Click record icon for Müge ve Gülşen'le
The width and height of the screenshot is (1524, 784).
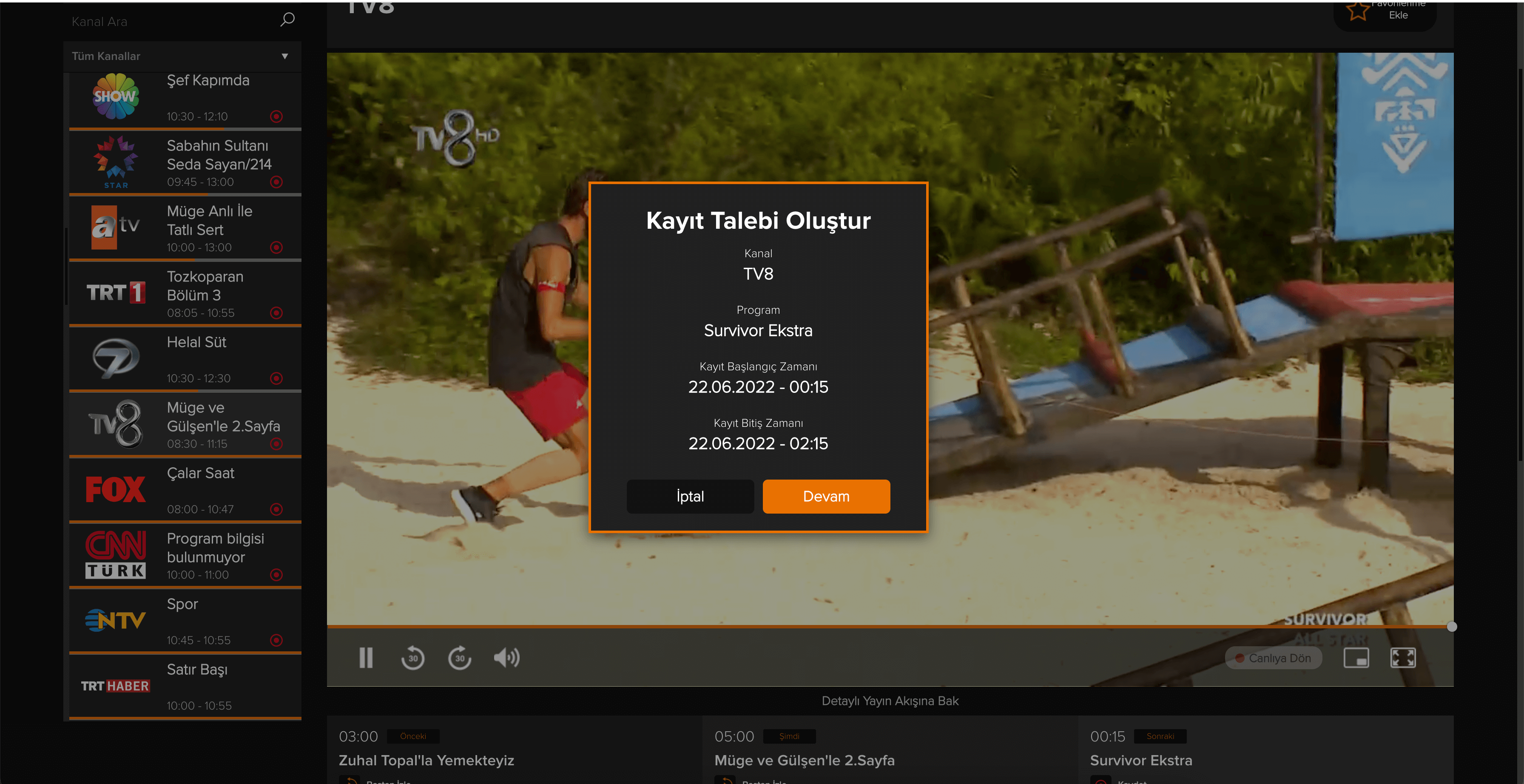[x=276, y=444]
